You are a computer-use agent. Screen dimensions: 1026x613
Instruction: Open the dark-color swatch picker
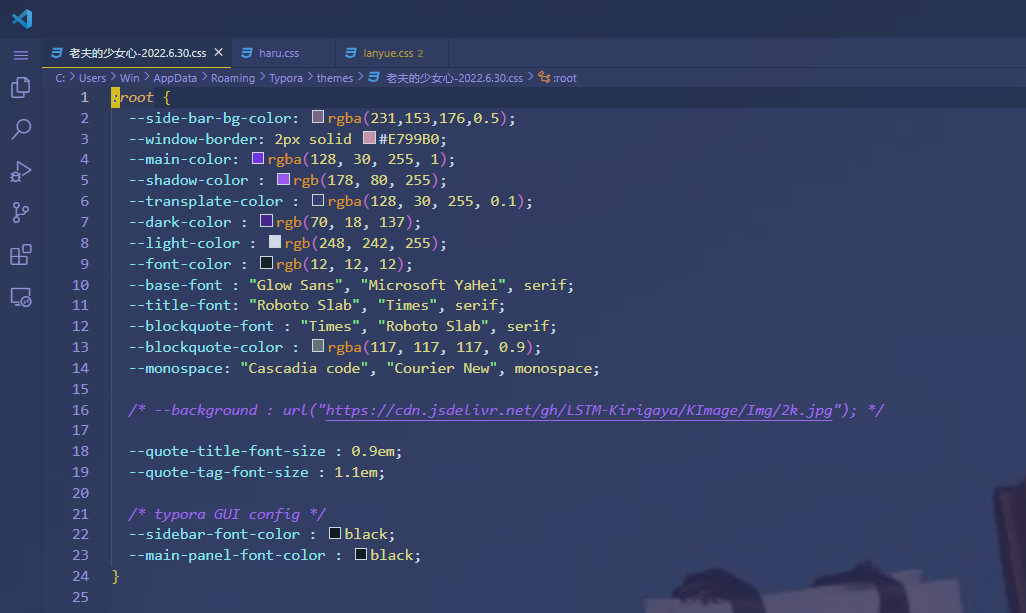[x=266, y=221]
